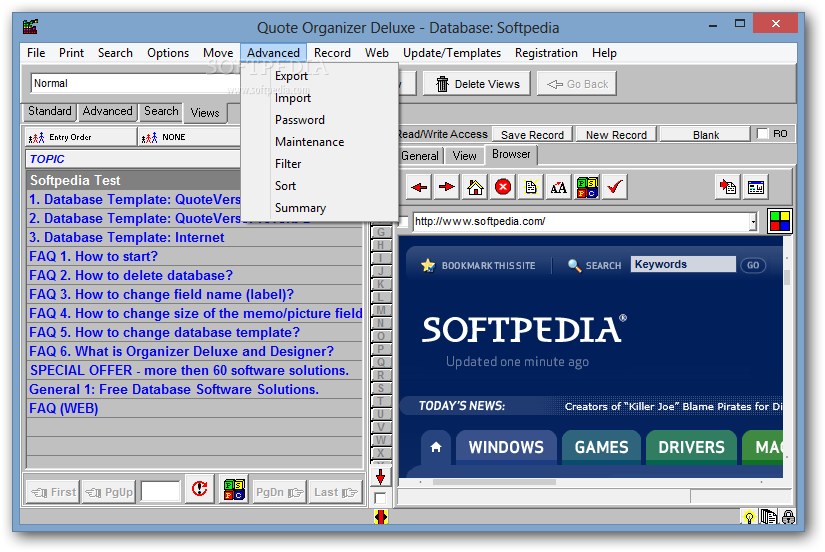Click the FSPC blocks icon in browser toolbar
Viewport: 825px width, 552px height.
587,187
